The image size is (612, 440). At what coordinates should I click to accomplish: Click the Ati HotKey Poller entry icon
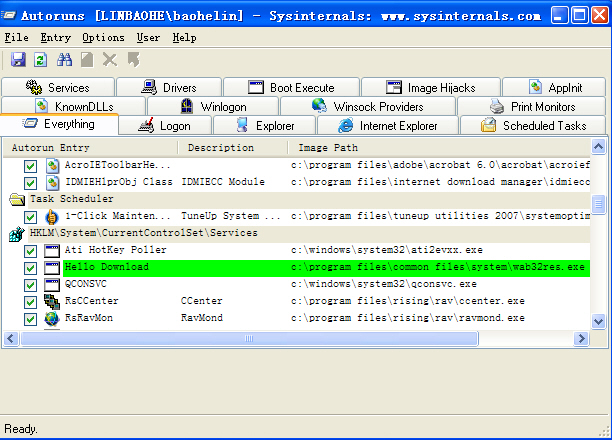coord(52,251)
